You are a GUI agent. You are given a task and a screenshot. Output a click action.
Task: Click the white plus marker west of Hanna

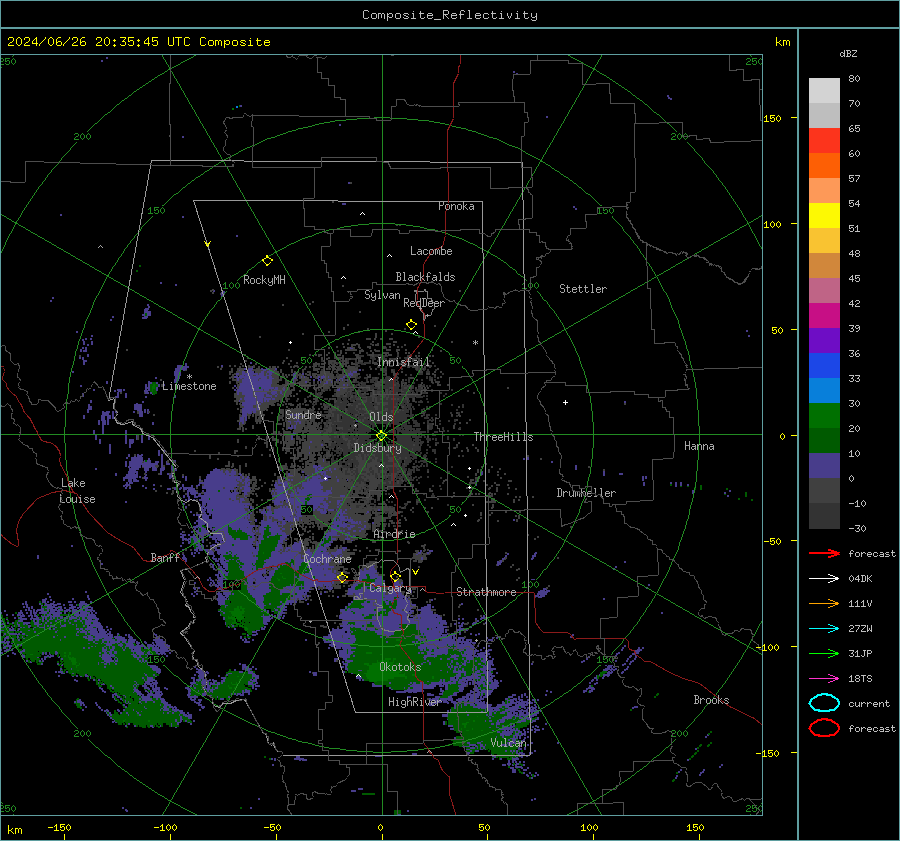(x=565, y=402)
